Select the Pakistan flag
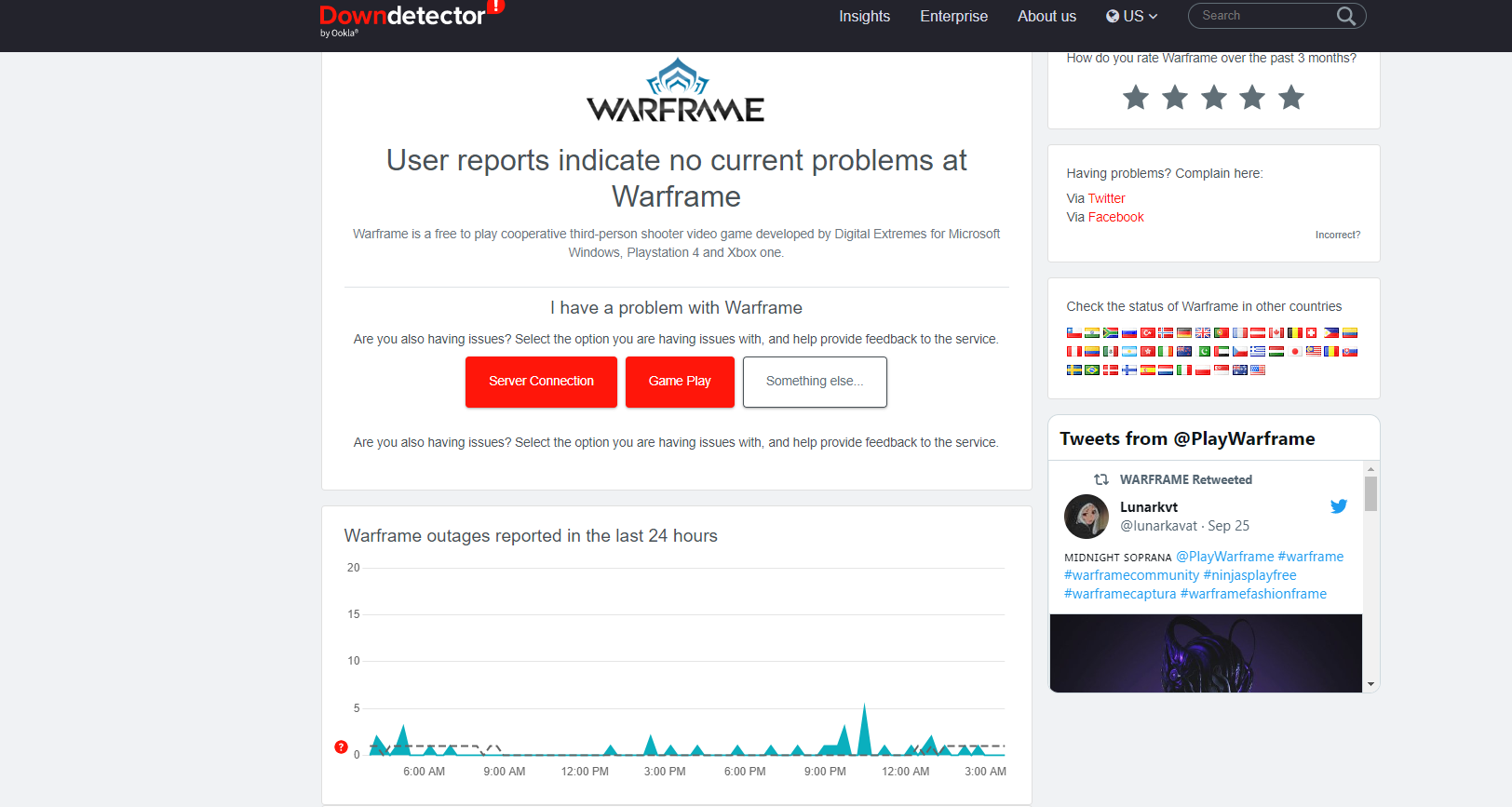 (1203, 351)
